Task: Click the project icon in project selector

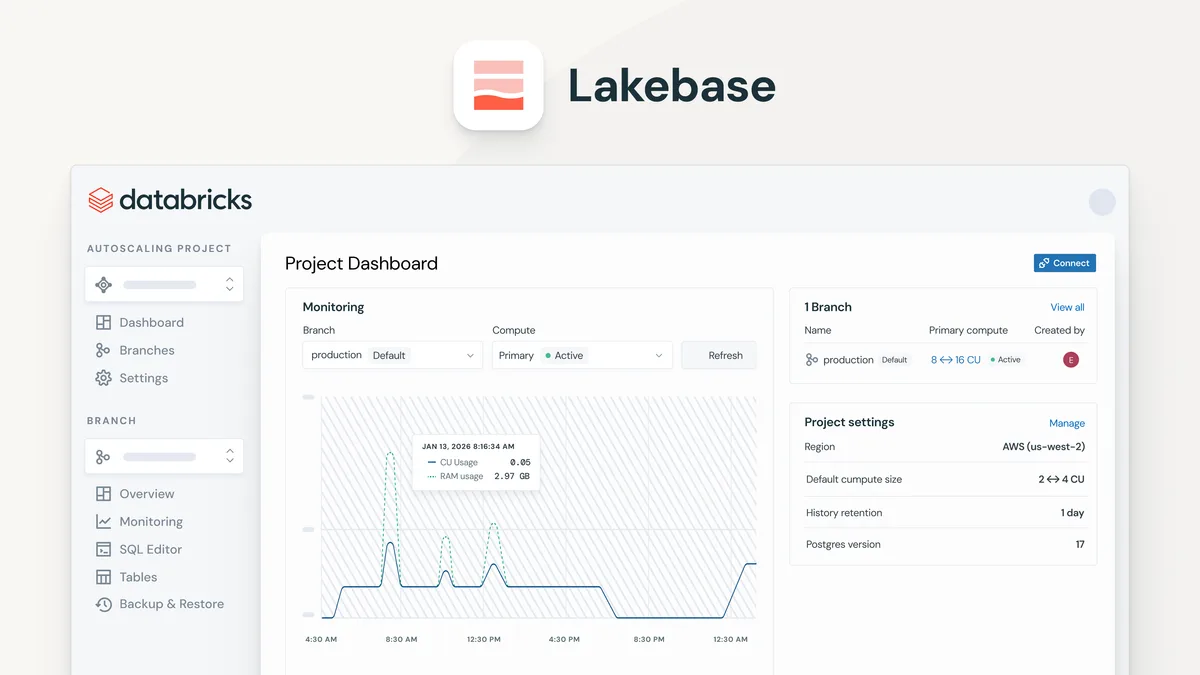Action: [x=103, y=285]
